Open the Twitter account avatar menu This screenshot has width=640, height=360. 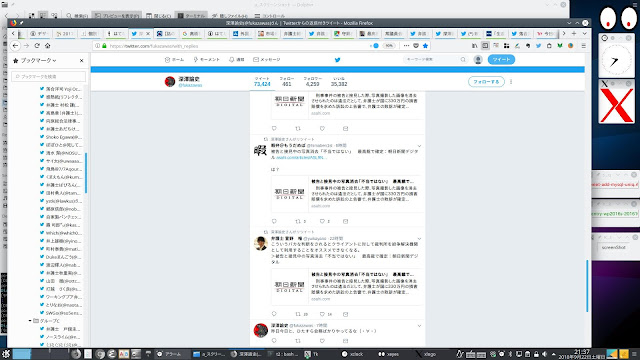[x=478, y=60]
